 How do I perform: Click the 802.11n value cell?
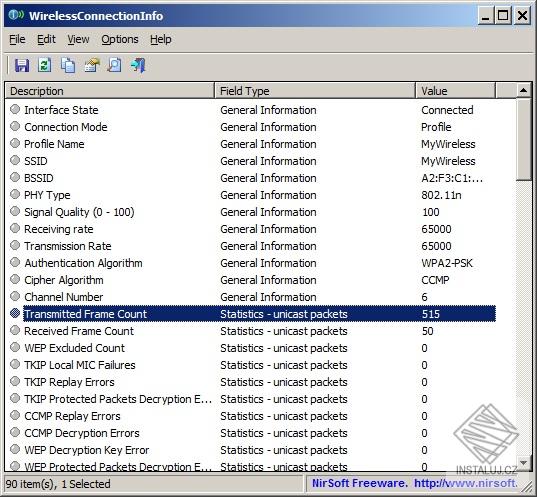pyautogui.click(x=441, y=195)
